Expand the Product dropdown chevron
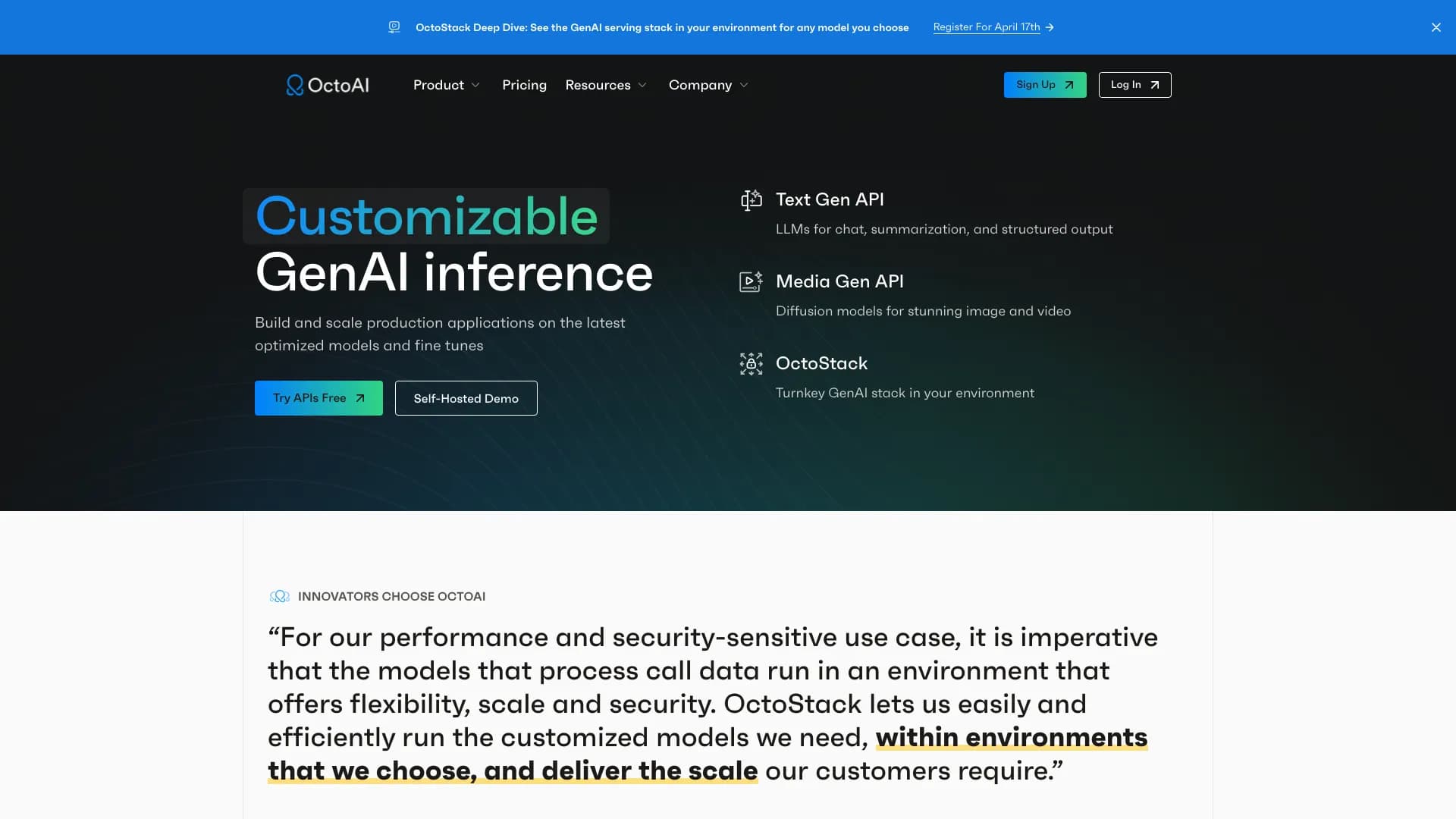Image resolution: width=1456 pixels, height=819 pixels. tap(475, 85)
